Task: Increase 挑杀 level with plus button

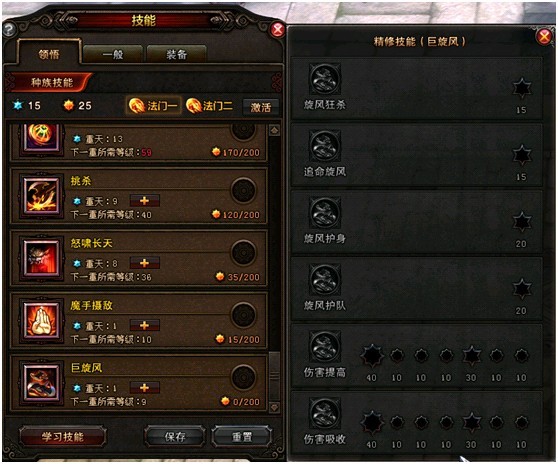Action: tap(144, 201)
